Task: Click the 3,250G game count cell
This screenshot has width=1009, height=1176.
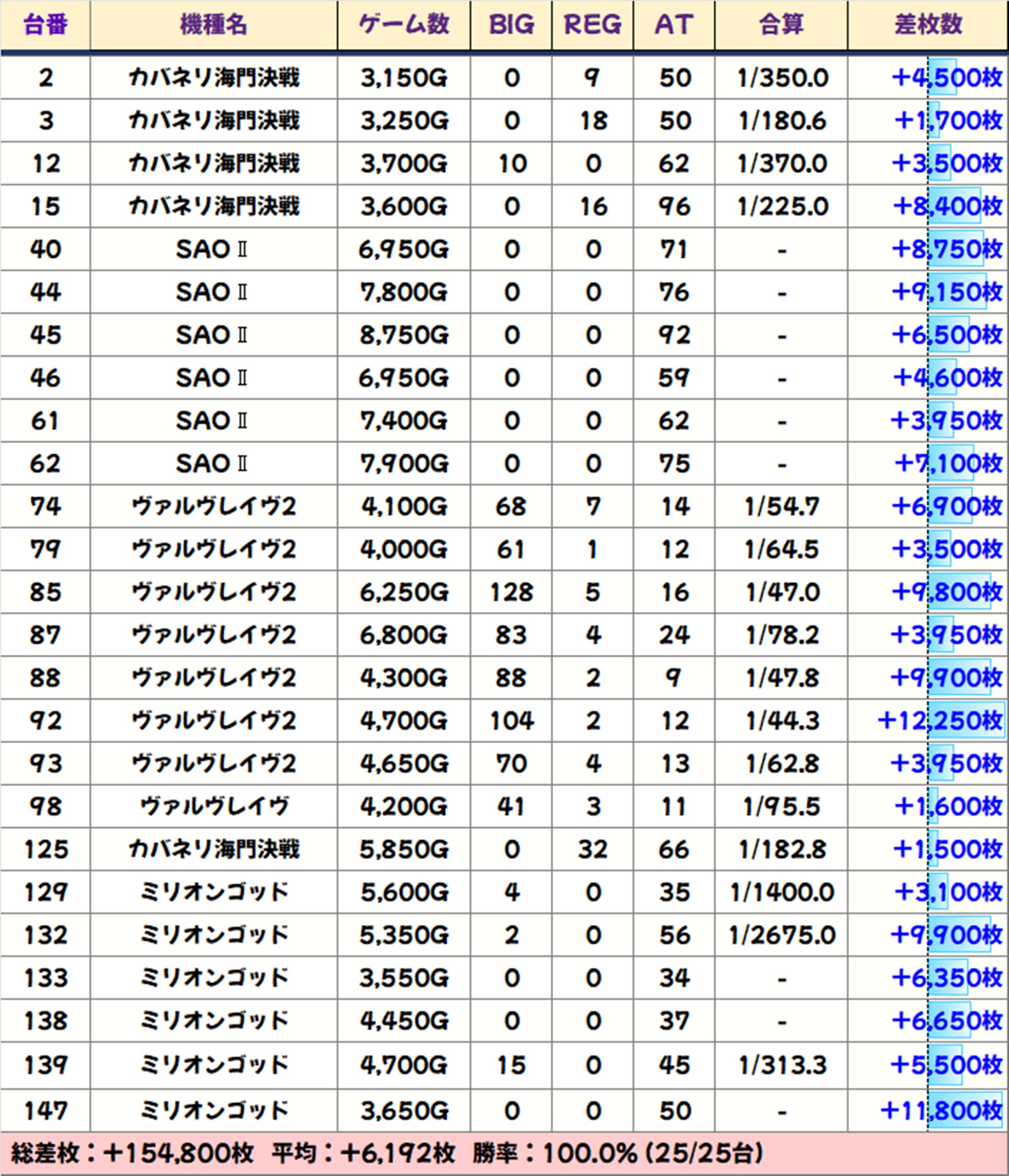Action: pos(404,121)
